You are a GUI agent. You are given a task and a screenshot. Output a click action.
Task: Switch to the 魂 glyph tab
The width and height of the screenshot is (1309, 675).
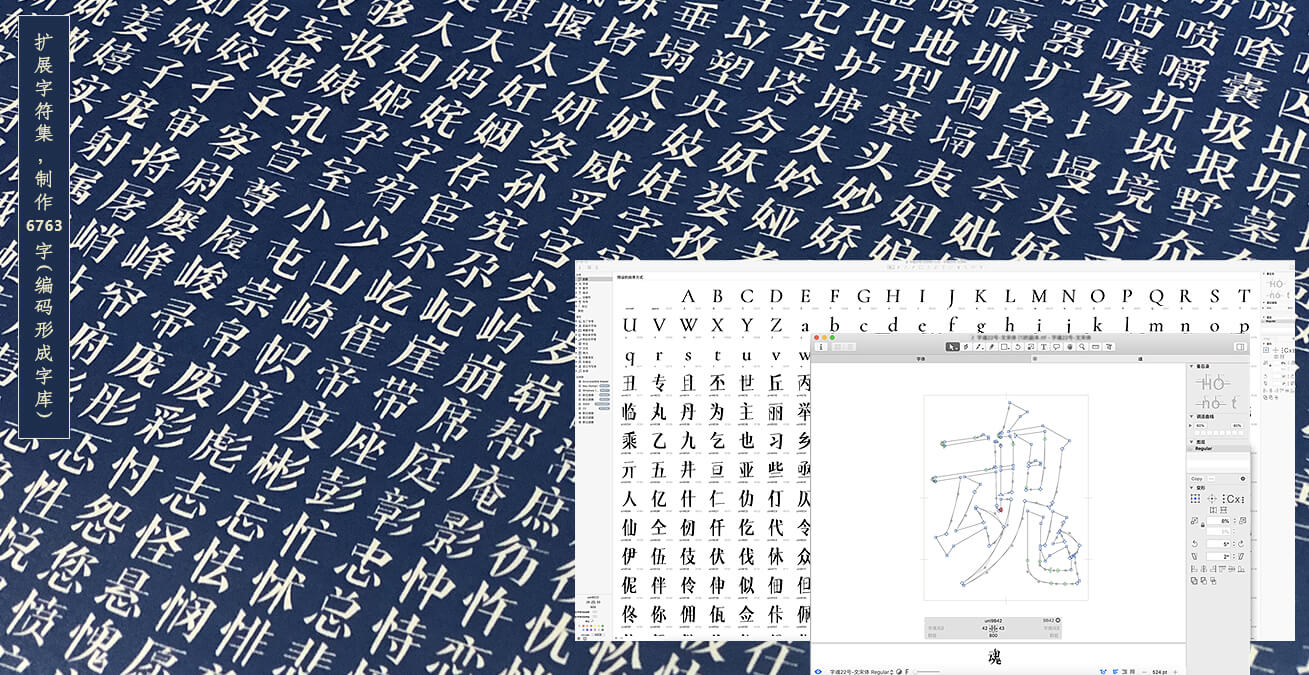pos(1140,358)
